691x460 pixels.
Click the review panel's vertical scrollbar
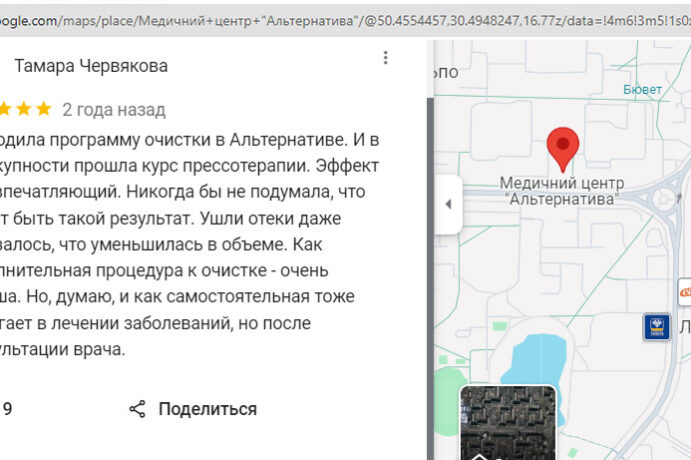pos(430,250)
